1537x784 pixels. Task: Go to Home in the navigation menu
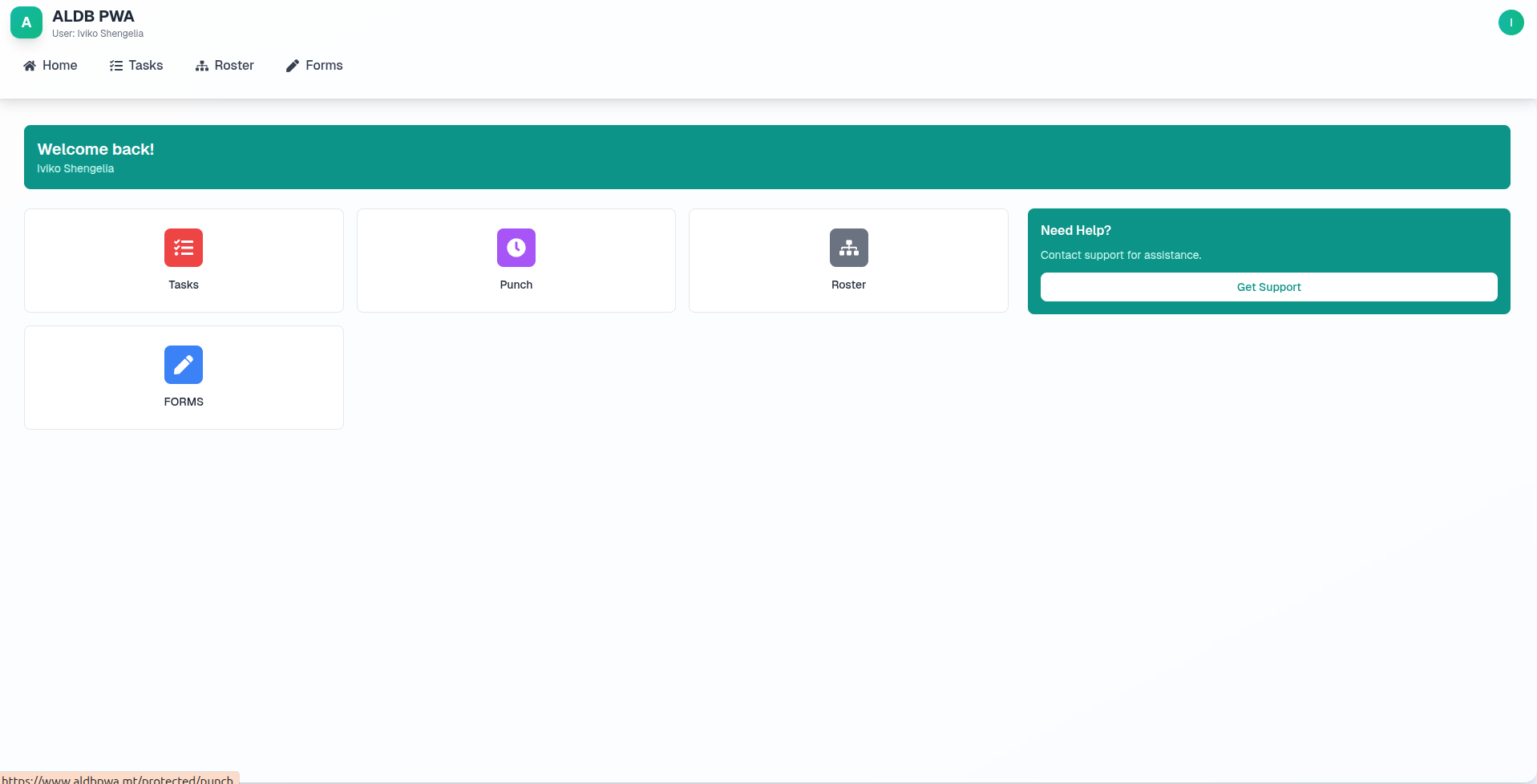(59, 66)
